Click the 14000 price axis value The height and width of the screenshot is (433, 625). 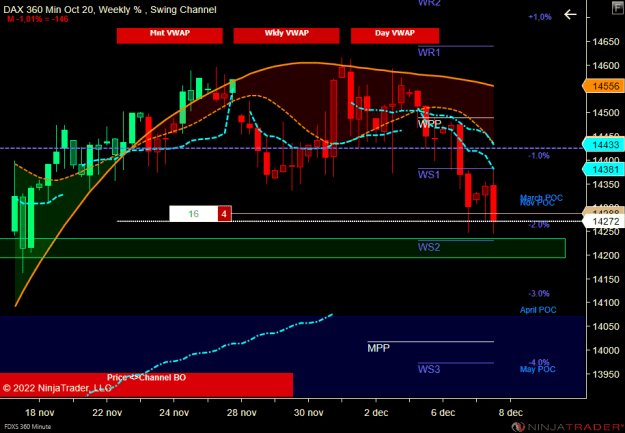pyautogui.click(x=606, y=350)
